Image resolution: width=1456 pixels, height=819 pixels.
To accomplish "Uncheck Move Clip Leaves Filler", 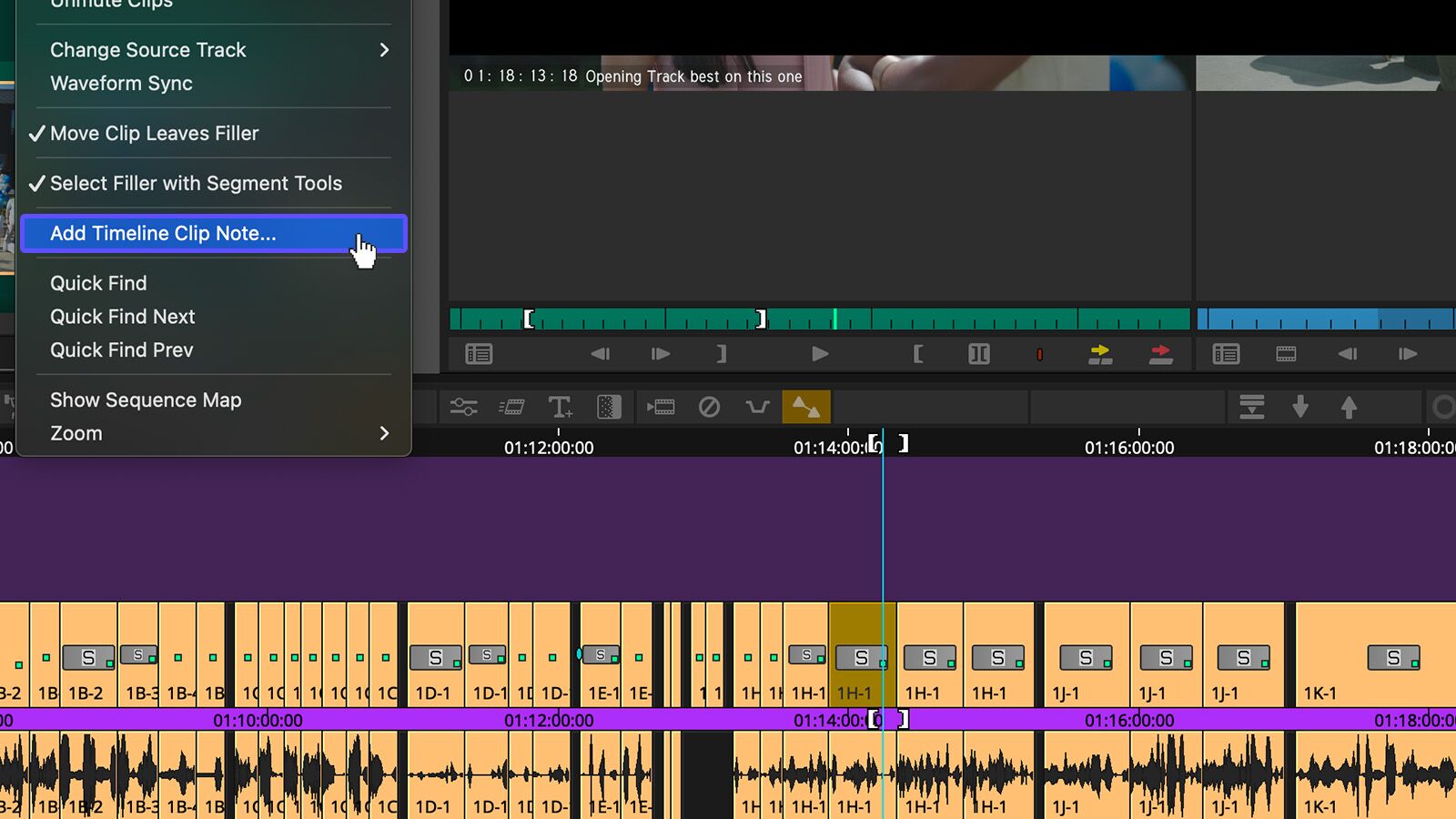I will click(155, 133).
